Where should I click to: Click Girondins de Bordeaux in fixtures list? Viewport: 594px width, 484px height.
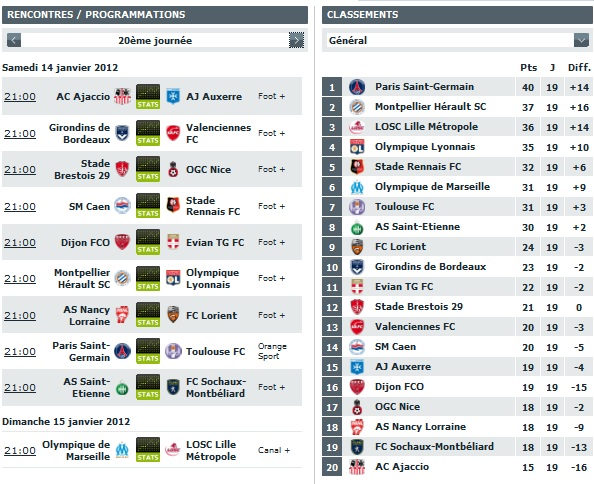80,133
